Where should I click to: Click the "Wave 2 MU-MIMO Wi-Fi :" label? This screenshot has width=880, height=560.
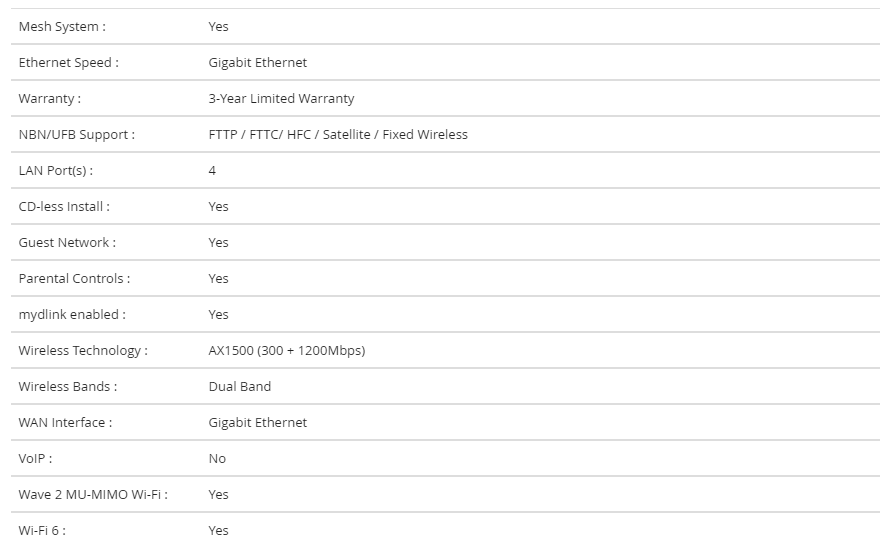[93, 495]
